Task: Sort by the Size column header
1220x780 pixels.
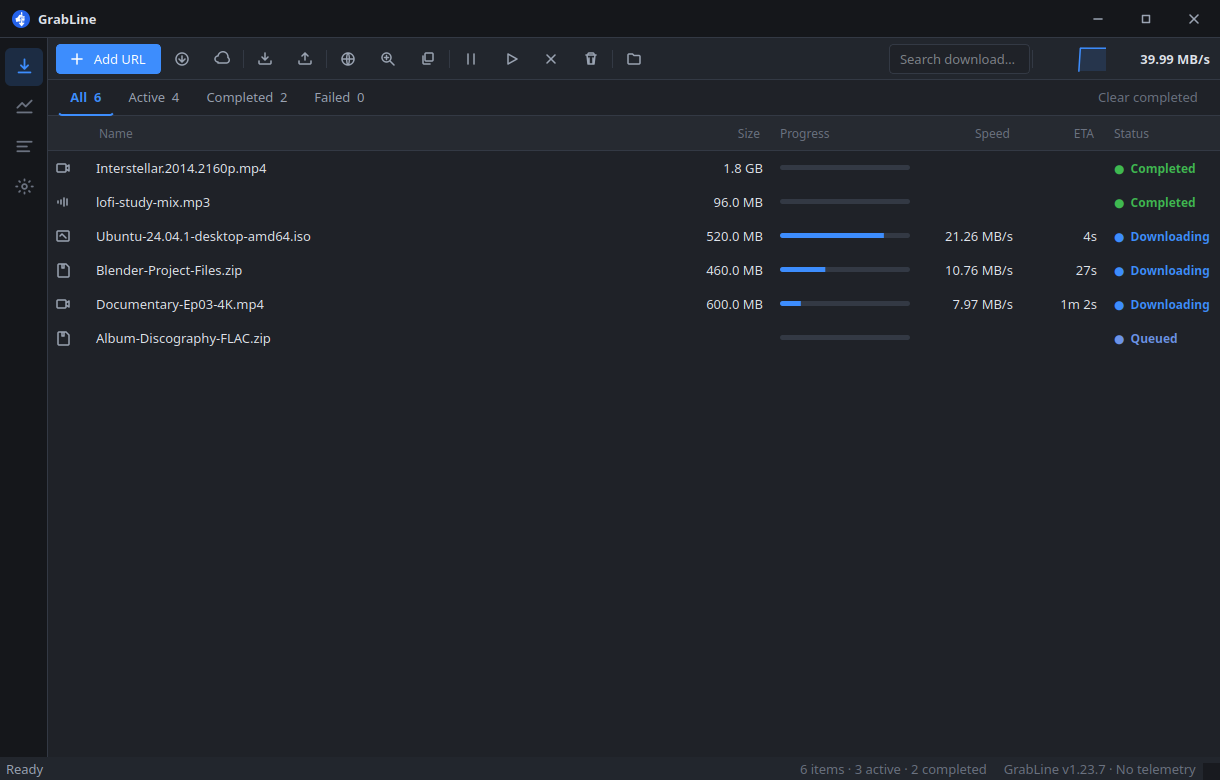Action: 748,134
